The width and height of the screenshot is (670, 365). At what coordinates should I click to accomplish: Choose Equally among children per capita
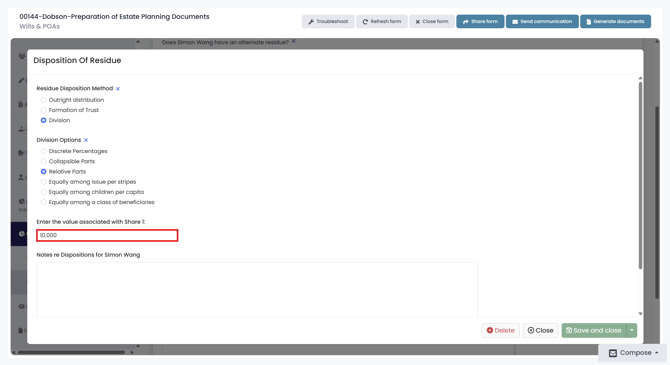click(x=44, y=192)
